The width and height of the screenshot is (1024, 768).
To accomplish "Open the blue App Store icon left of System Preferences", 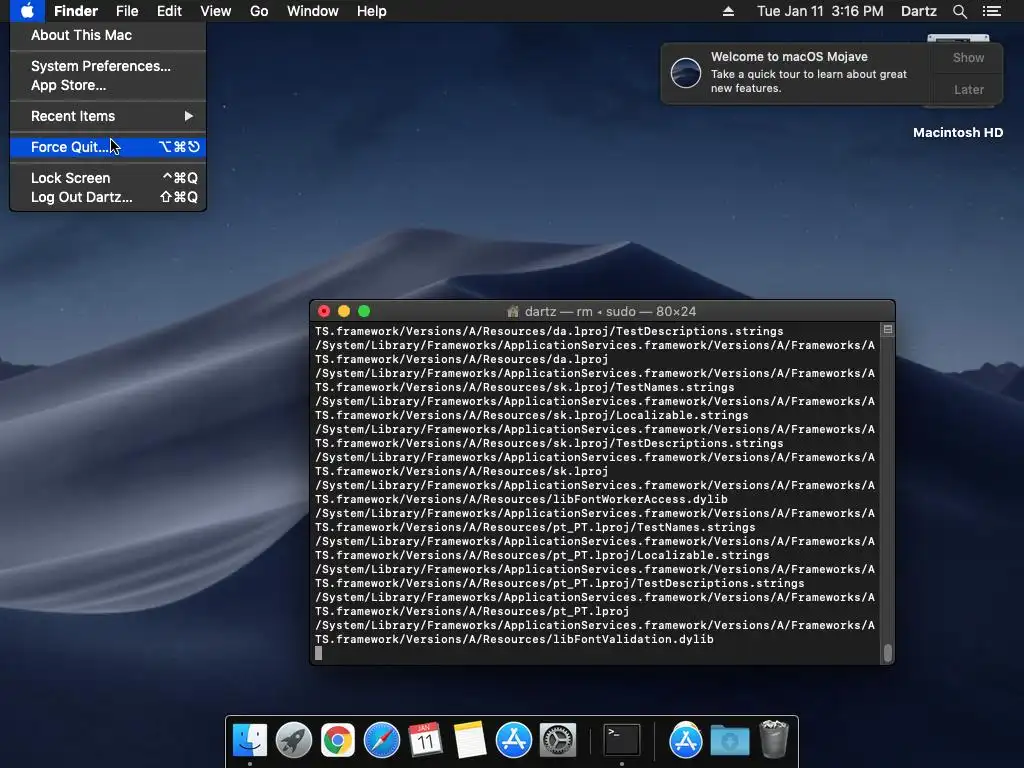I will [513, 741].
